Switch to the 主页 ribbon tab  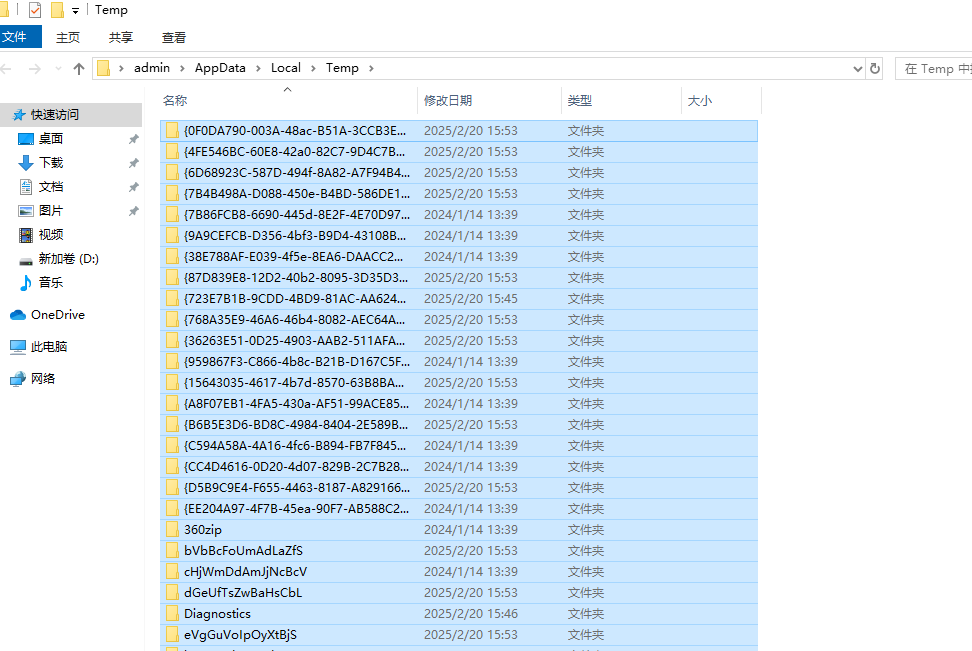click(x=68, y=38)
